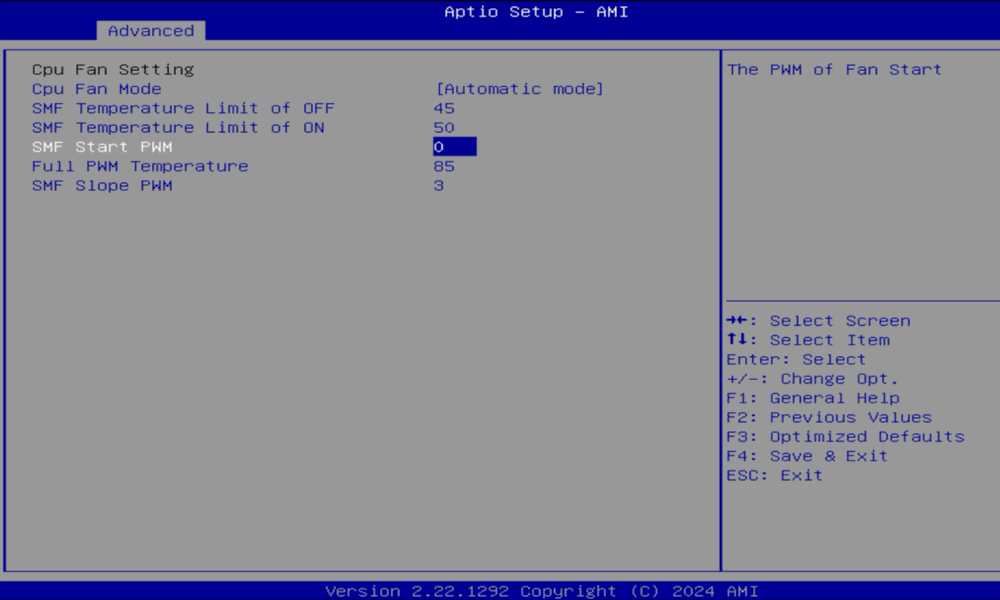Image resolution: width=1000 pixels, height=600 pixels.
Task: Select Full PWM Temperature setting
Action: pos(140,166)
